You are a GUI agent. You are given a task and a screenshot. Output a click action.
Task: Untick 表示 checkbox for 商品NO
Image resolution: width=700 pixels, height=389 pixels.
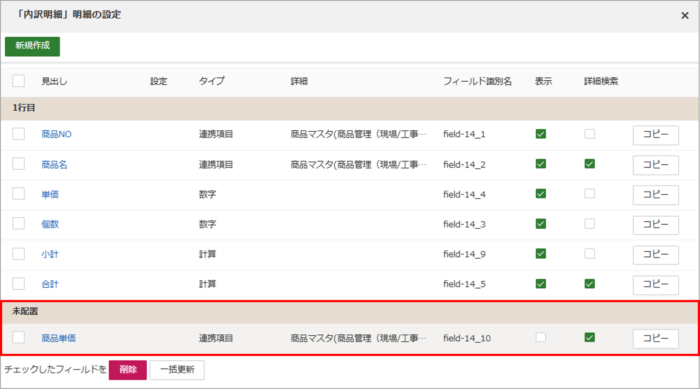click(541, 134)
